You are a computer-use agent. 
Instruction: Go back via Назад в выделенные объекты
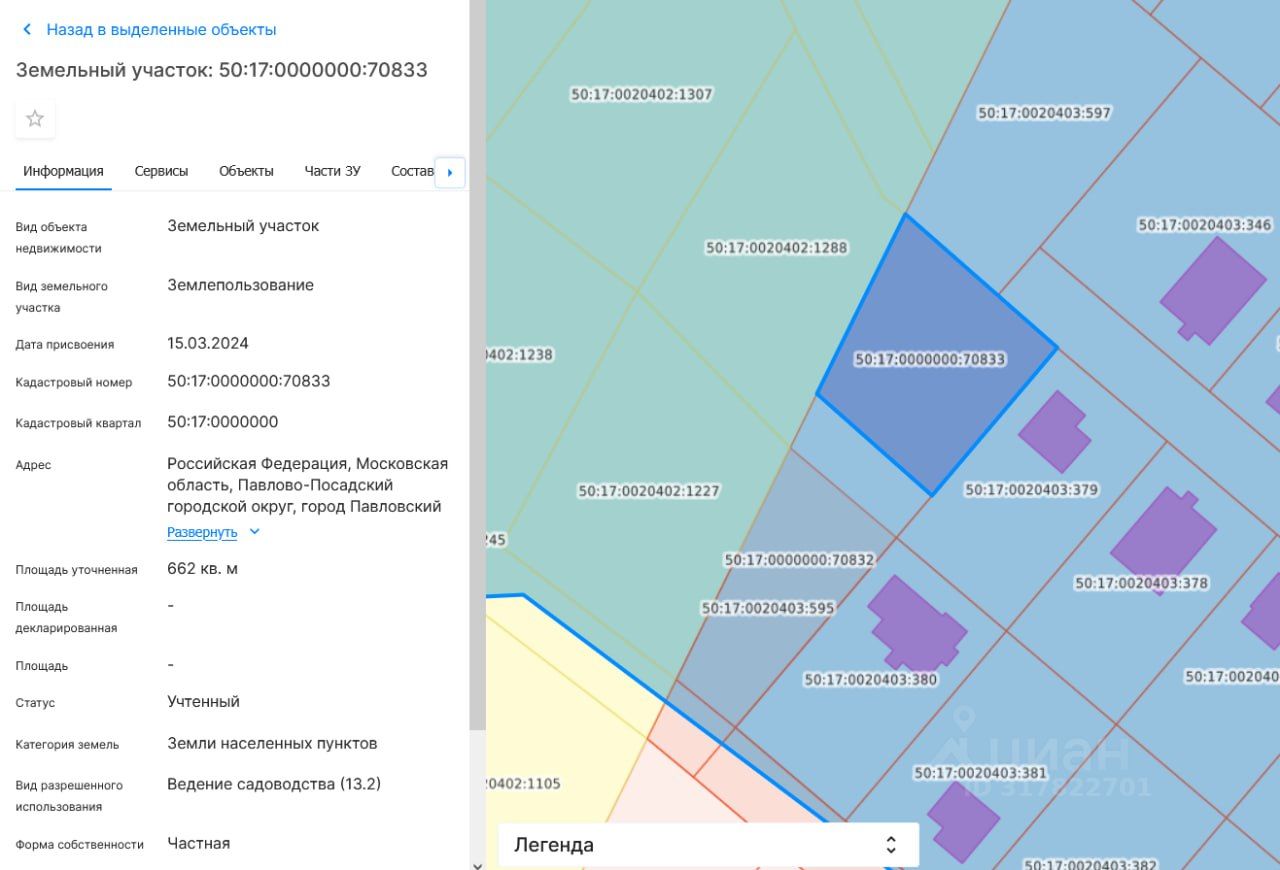pos(161,30)
